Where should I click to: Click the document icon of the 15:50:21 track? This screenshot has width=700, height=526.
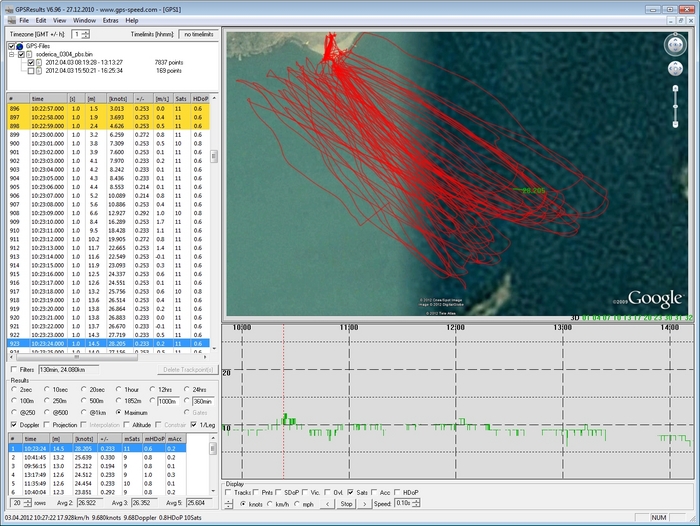click(39, 71)
